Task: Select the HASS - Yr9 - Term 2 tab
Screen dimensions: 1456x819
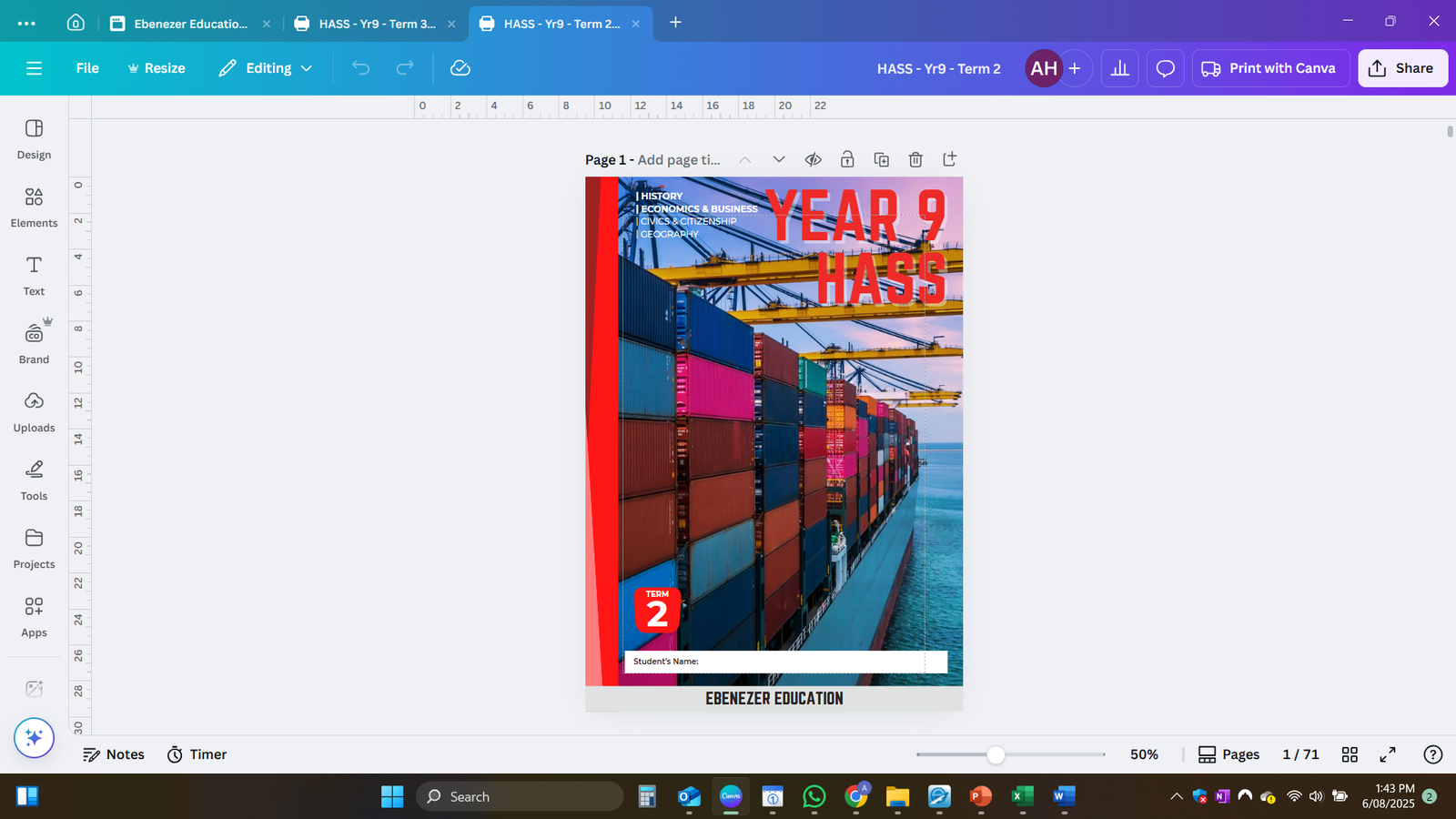Action: (561, 24)
